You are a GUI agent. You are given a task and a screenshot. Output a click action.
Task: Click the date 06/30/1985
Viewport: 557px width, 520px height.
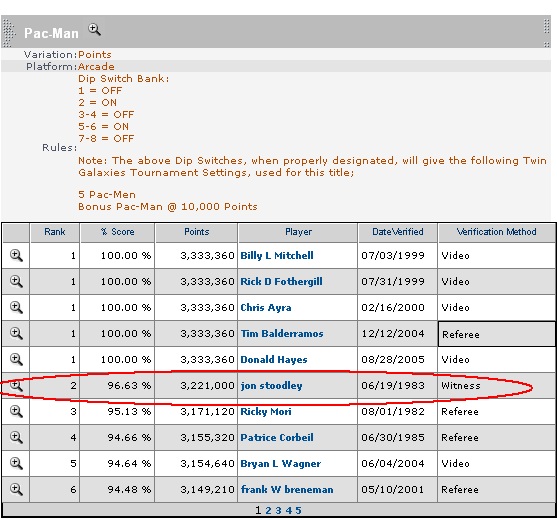(393, 437)
